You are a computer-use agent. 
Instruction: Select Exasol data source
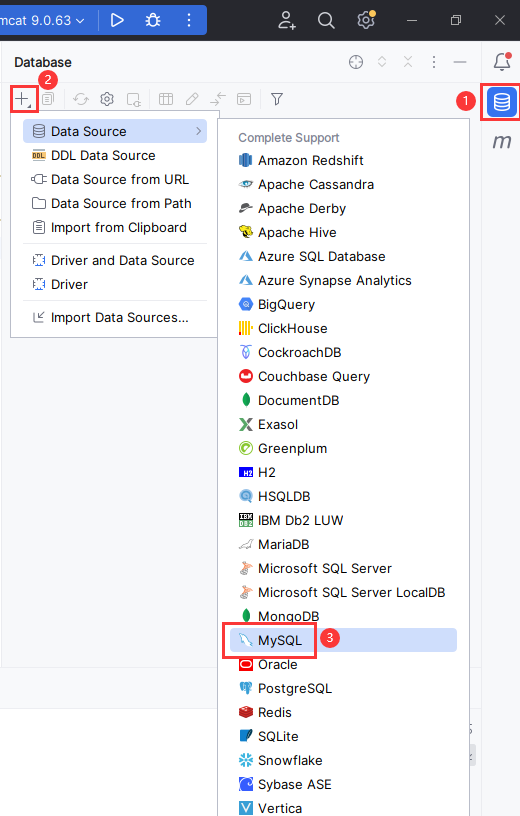click(344, 424)
